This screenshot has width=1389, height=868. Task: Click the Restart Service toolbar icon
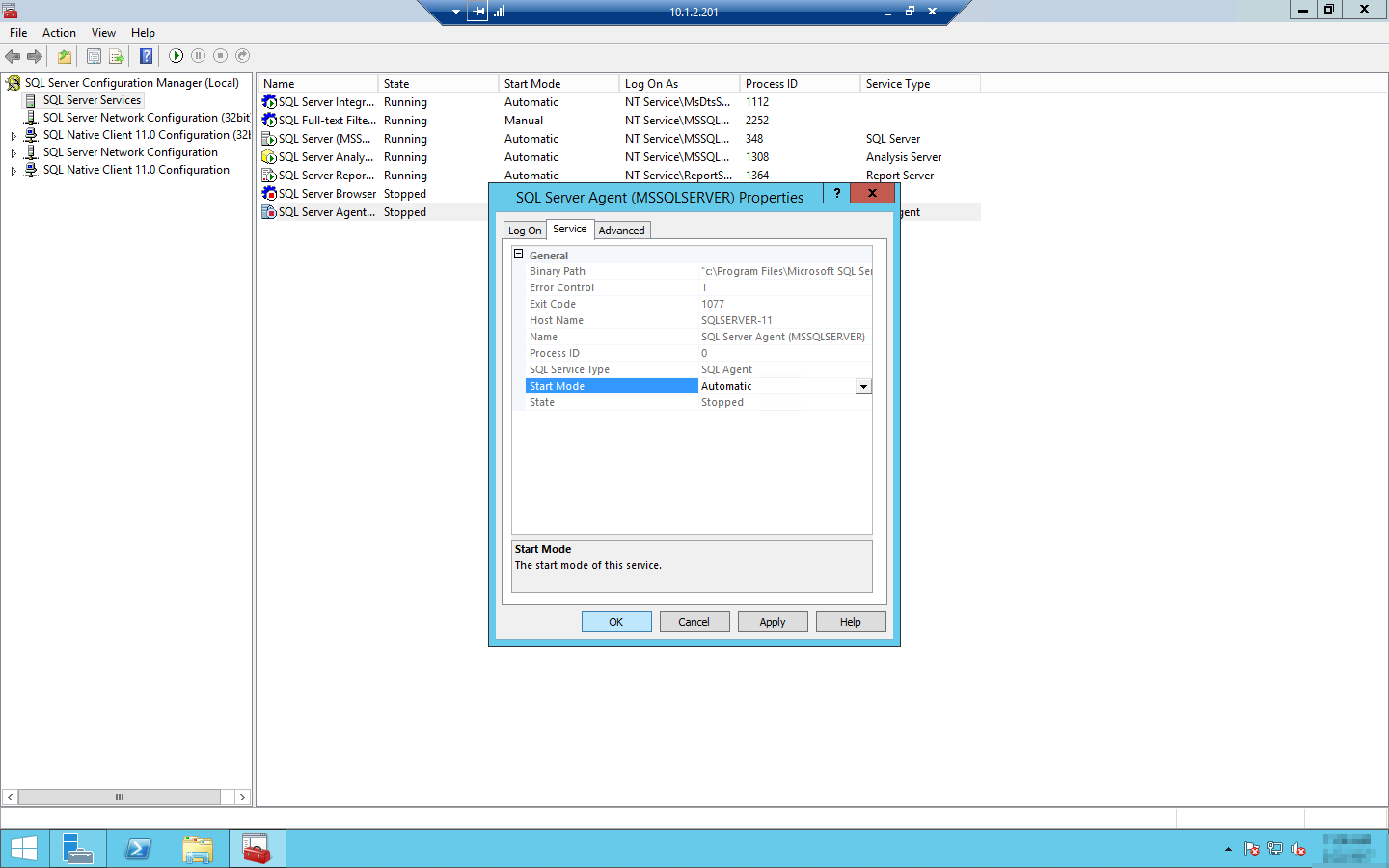(243, 55)
